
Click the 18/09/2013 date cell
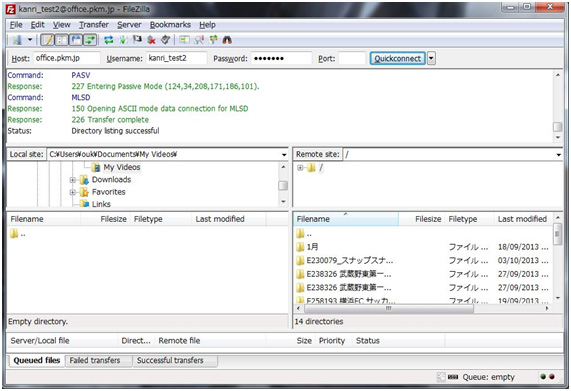[x=523, y=247]
